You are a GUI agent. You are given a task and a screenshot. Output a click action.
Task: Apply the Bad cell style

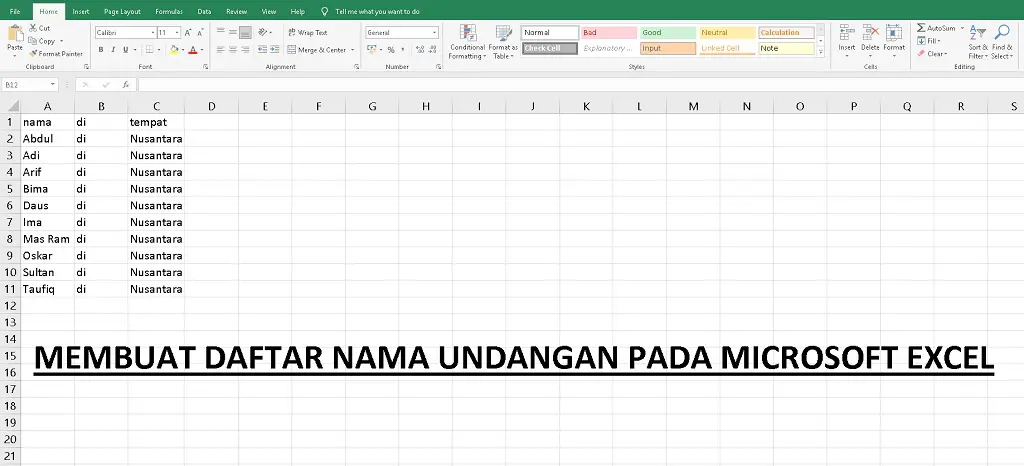(x=609, y=33)
